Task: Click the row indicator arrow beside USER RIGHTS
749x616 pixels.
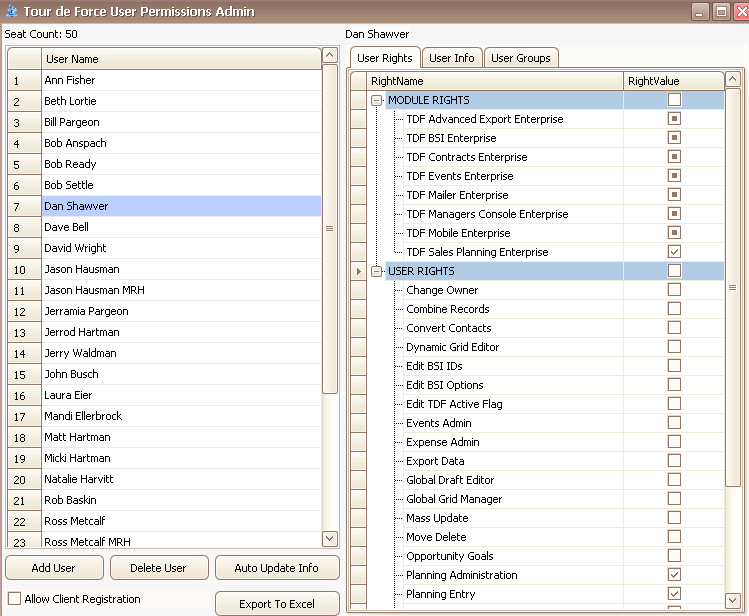Action: [358, 271]
